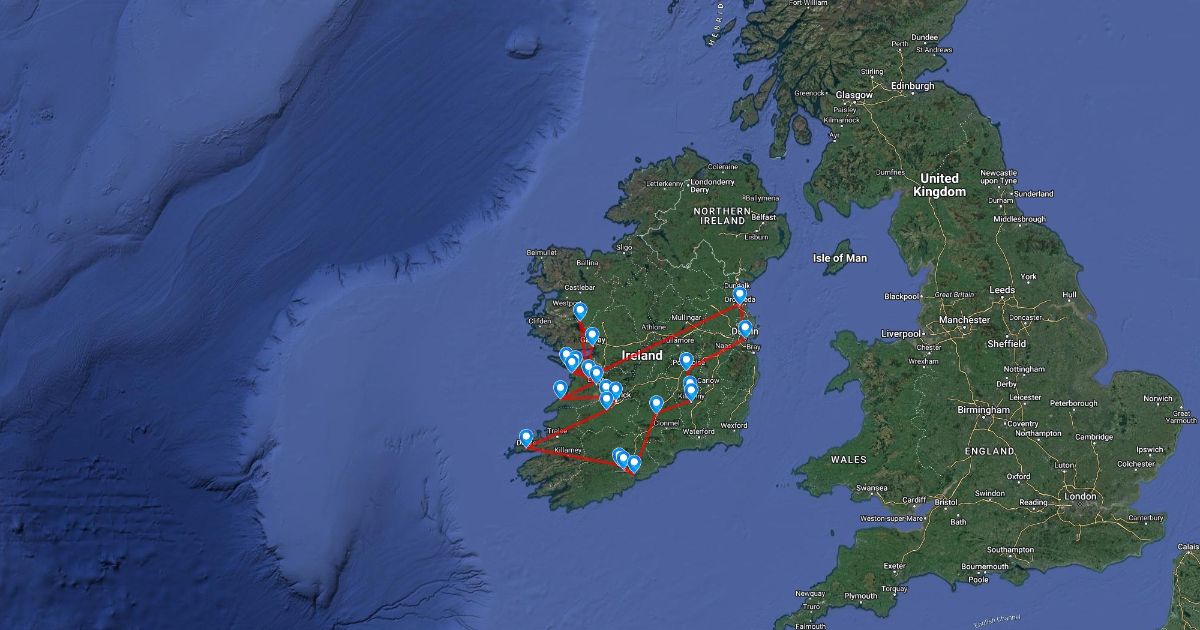Click the pin just north of Clonmel
Viewport: 1200px width, 630px height.
point(656,404)
